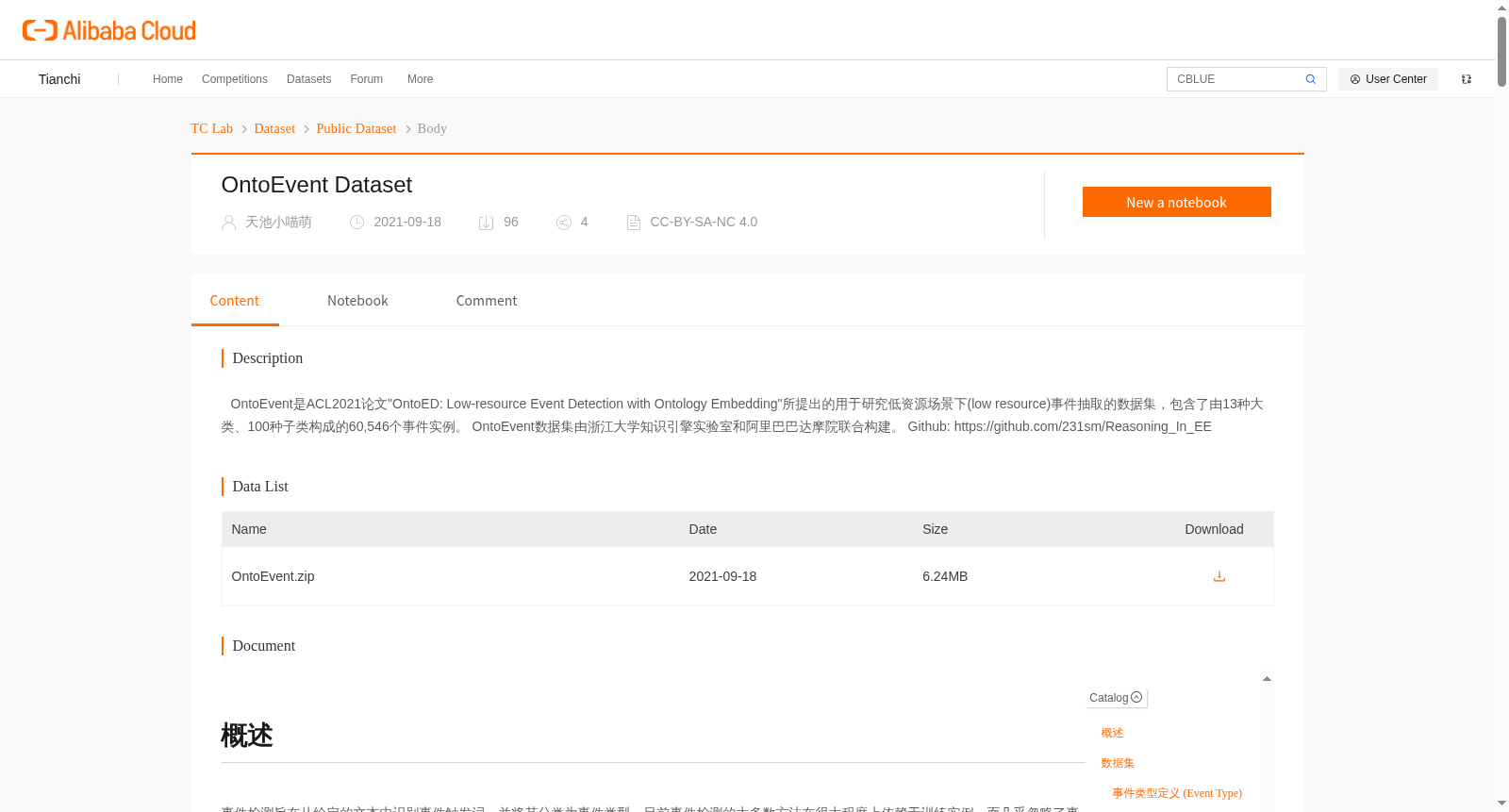Click the OntoEvent Dataset title
Image resolution: width=1509 pixels, height=812 pixels.
(317, 185)
